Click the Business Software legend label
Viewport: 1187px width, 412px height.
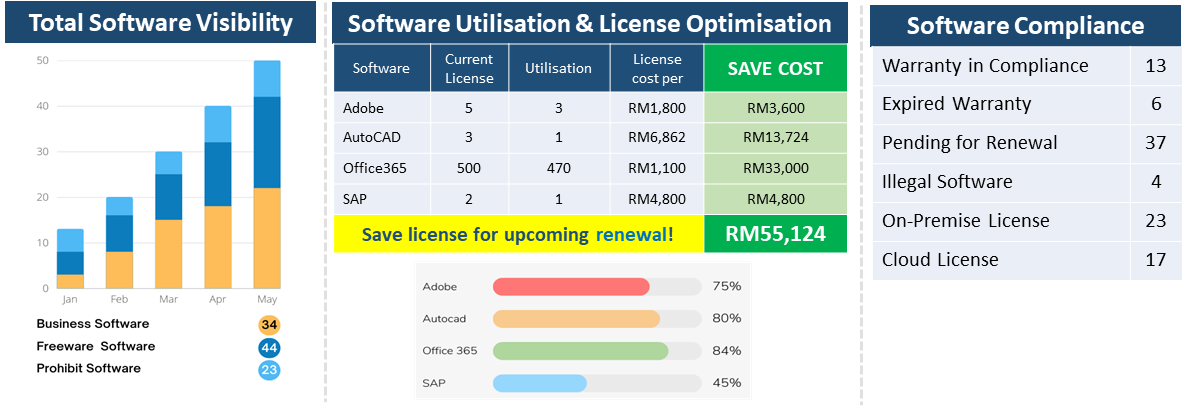pyautogui.click(x=92, y=324)
